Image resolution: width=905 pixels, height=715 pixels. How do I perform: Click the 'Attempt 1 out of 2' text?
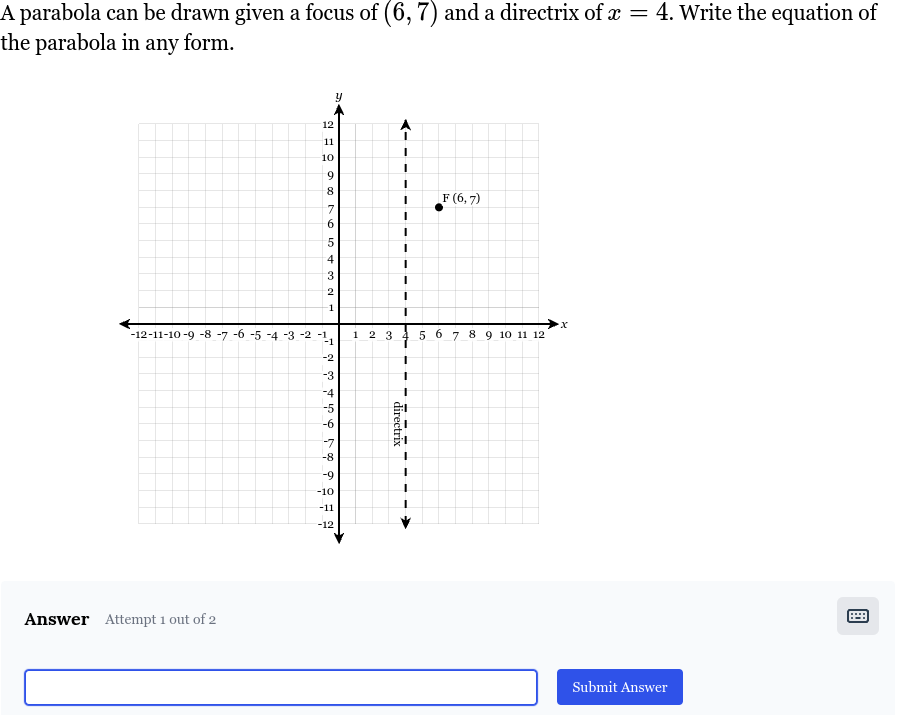(x=160, y=619)
